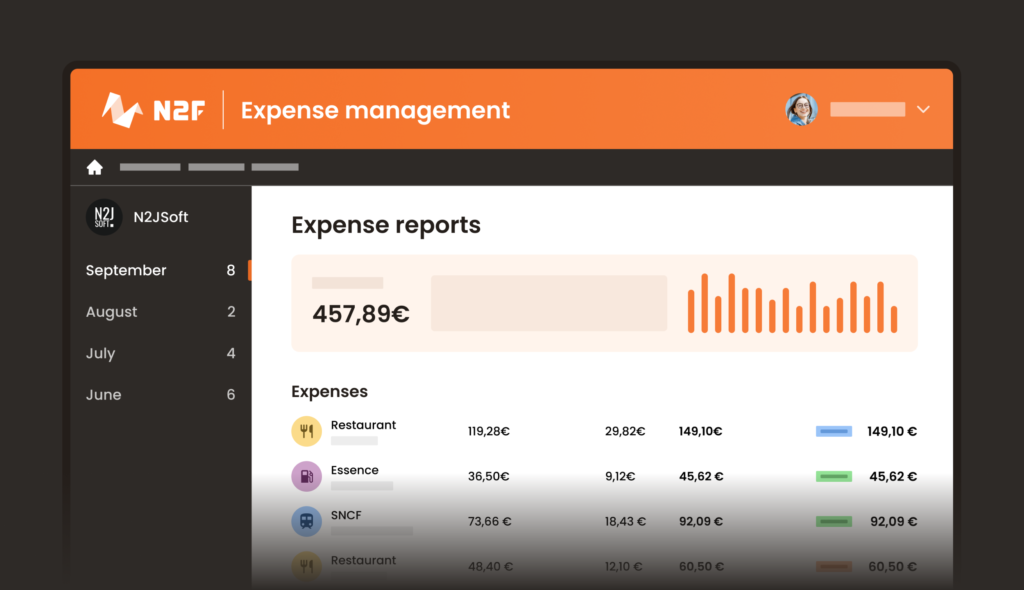1024x590 pixels.
Task: Open the user profile picture
Action: coord(801,110)
